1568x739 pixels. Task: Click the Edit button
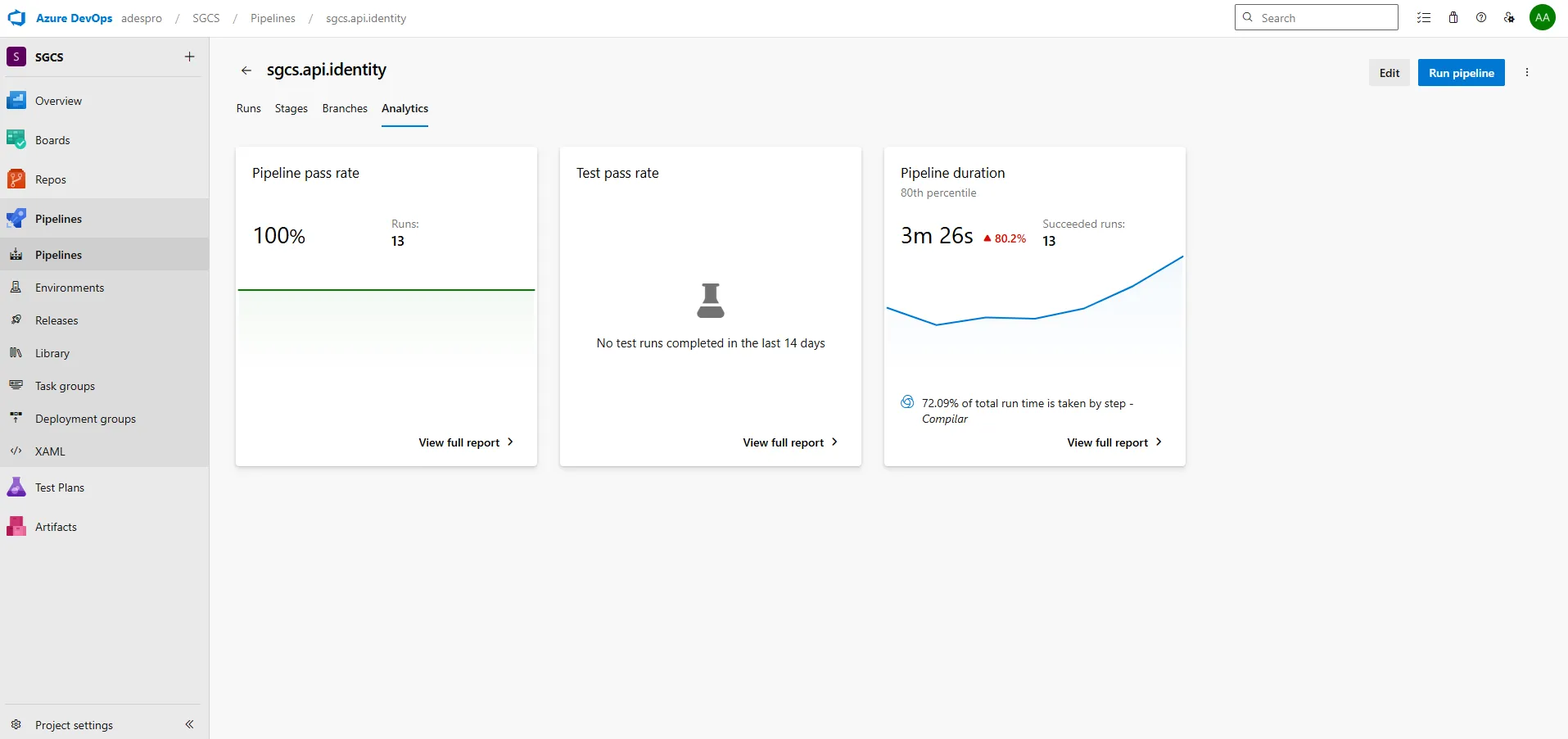tap(1390, 73)
